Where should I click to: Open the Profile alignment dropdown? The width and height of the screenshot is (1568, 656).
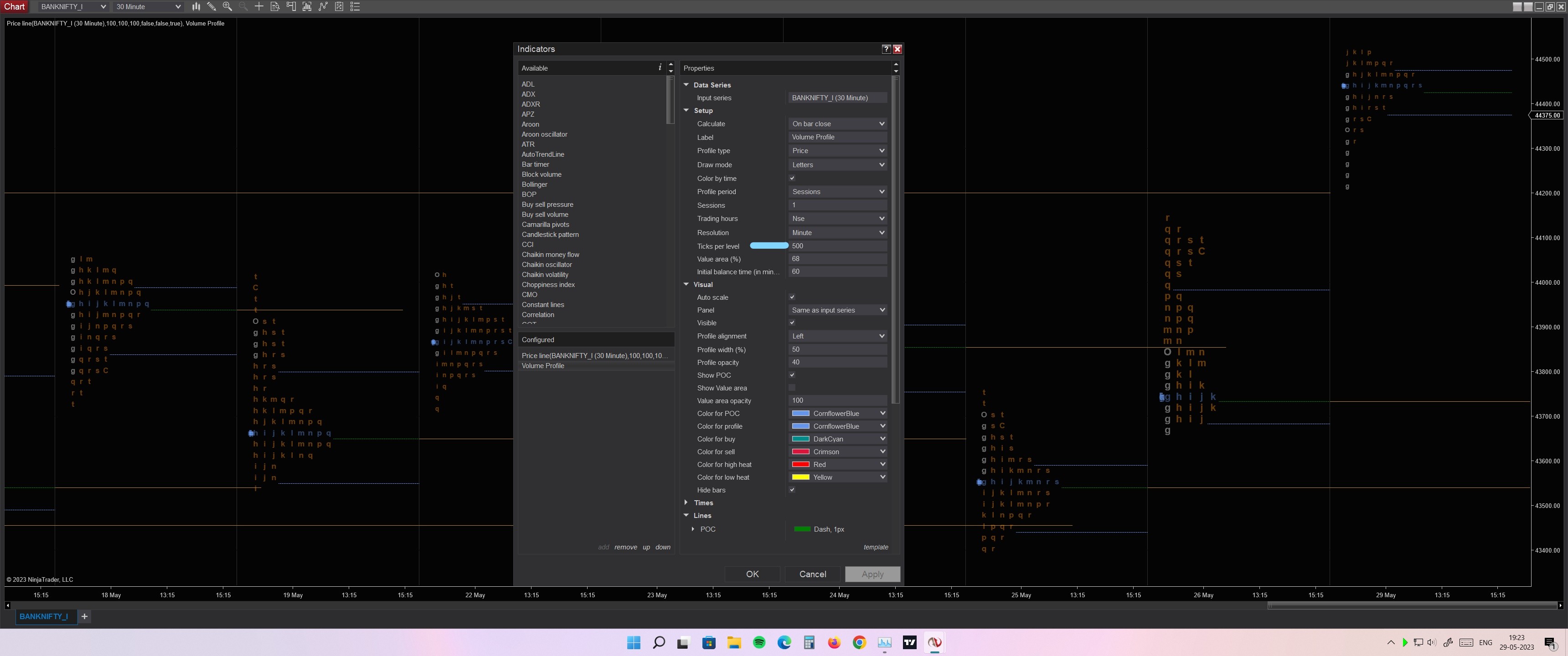(838, 336)
